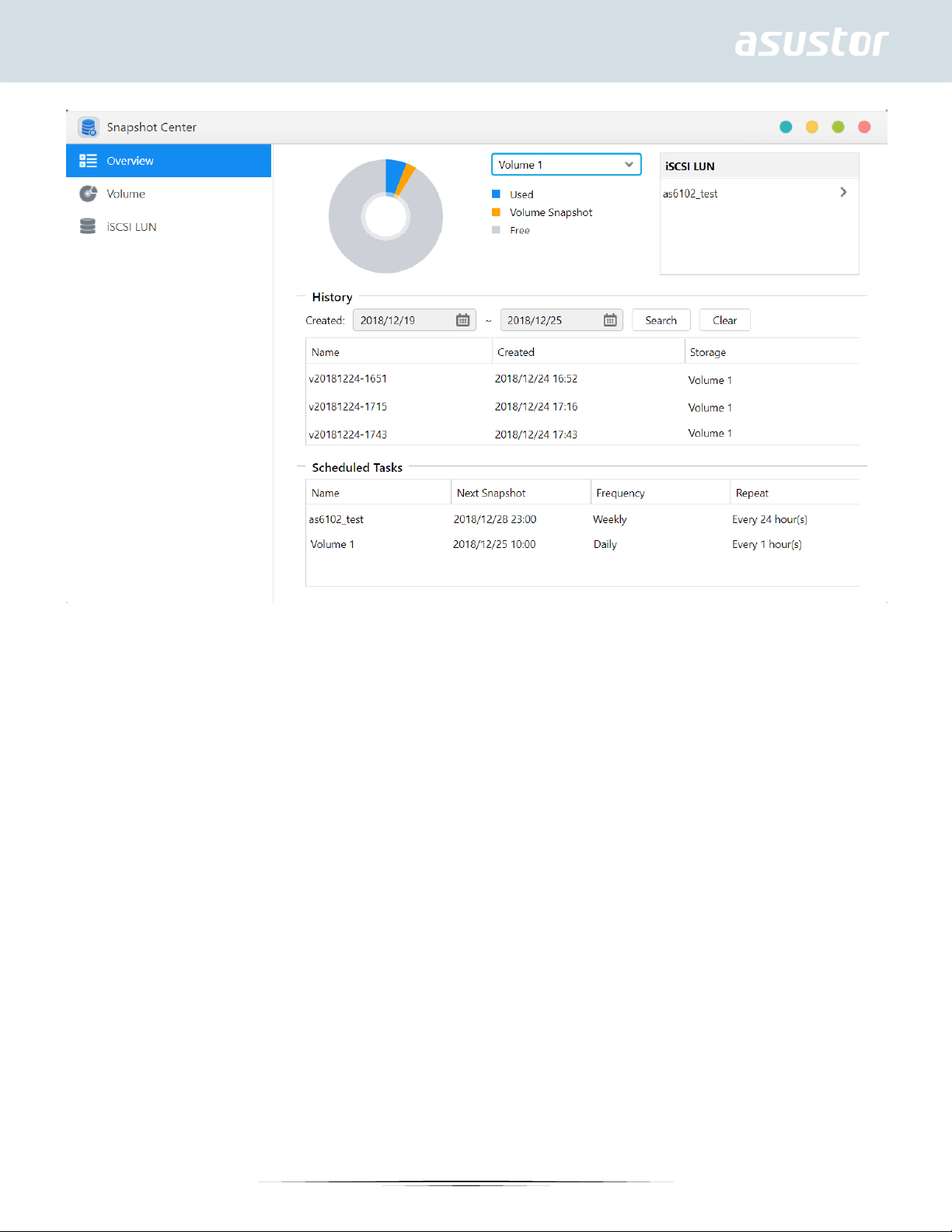Select snapshot v20181224-1715

(x=348, y=407)
